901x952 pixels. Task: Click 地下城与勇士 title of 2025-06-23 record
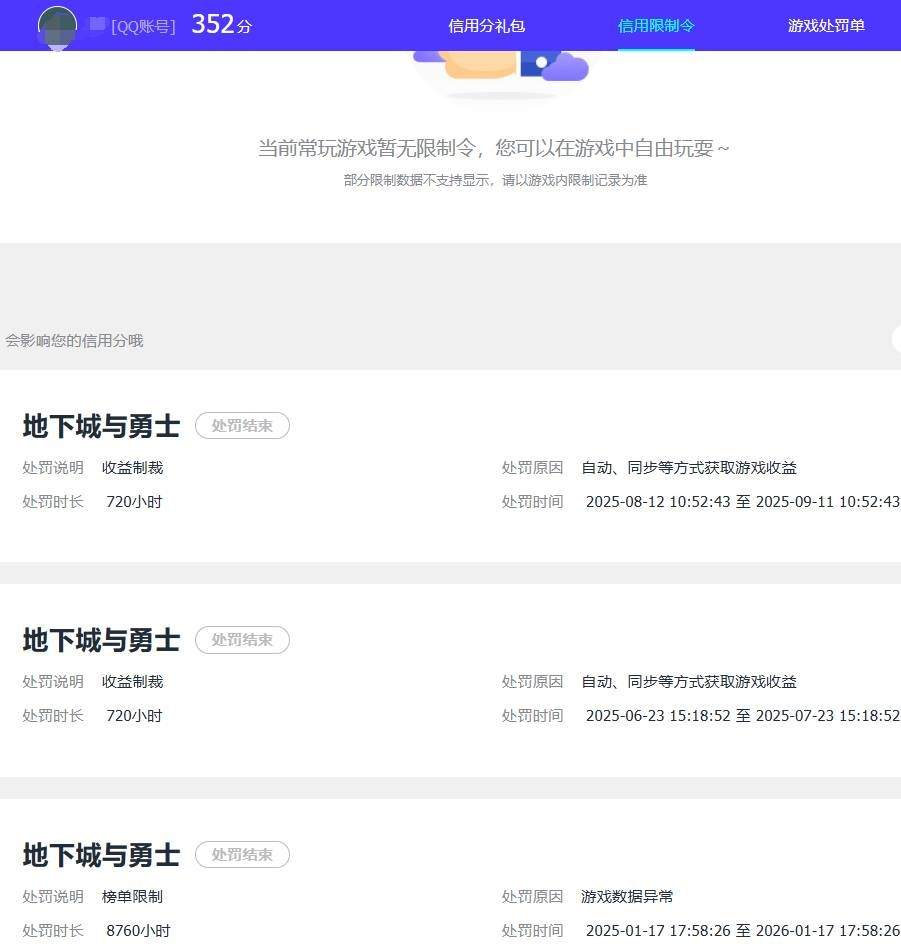[101, 640]
